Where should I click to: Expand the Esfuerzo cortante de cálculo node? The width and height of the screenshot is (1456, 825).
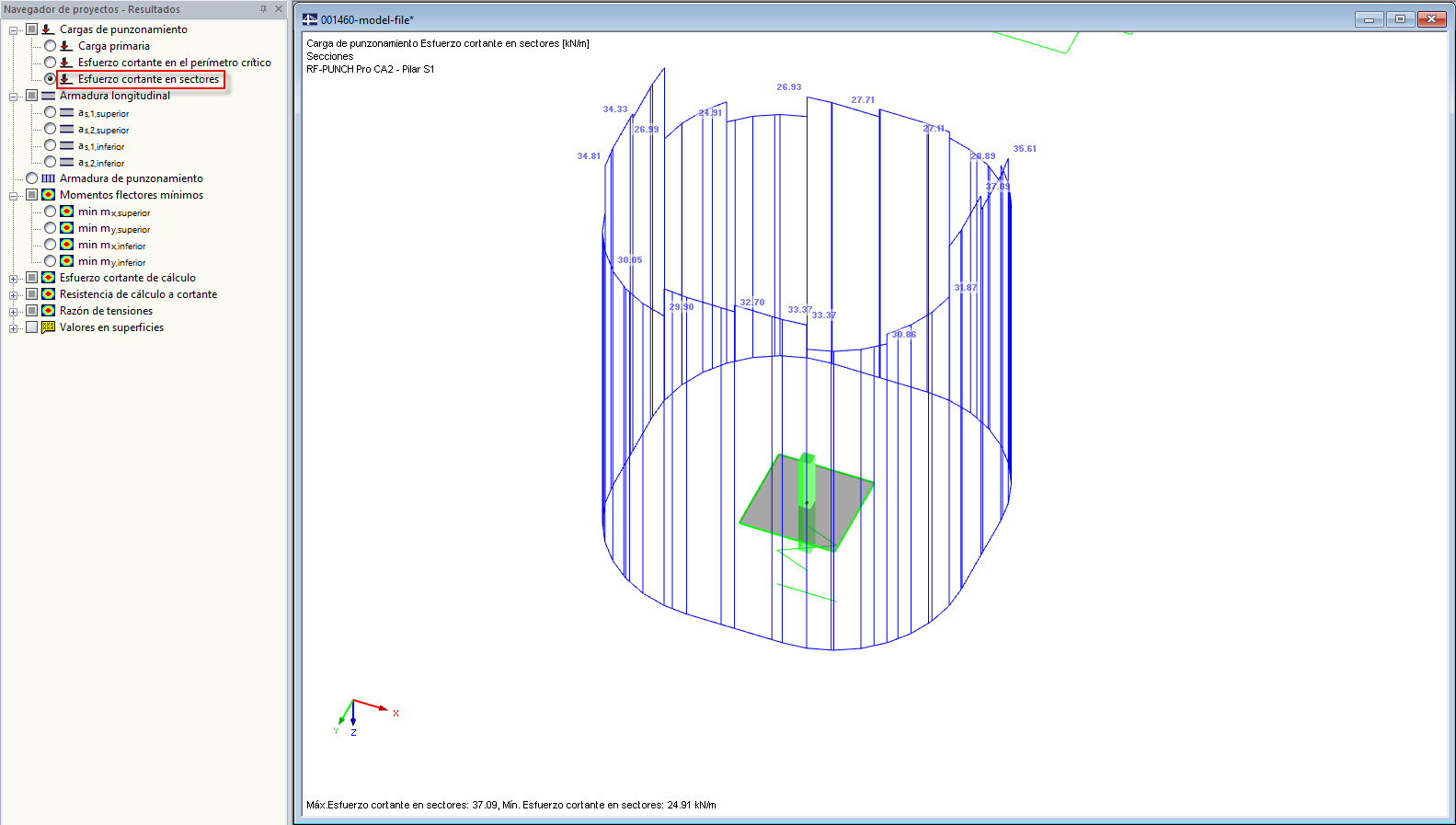[x=13, y=279]
